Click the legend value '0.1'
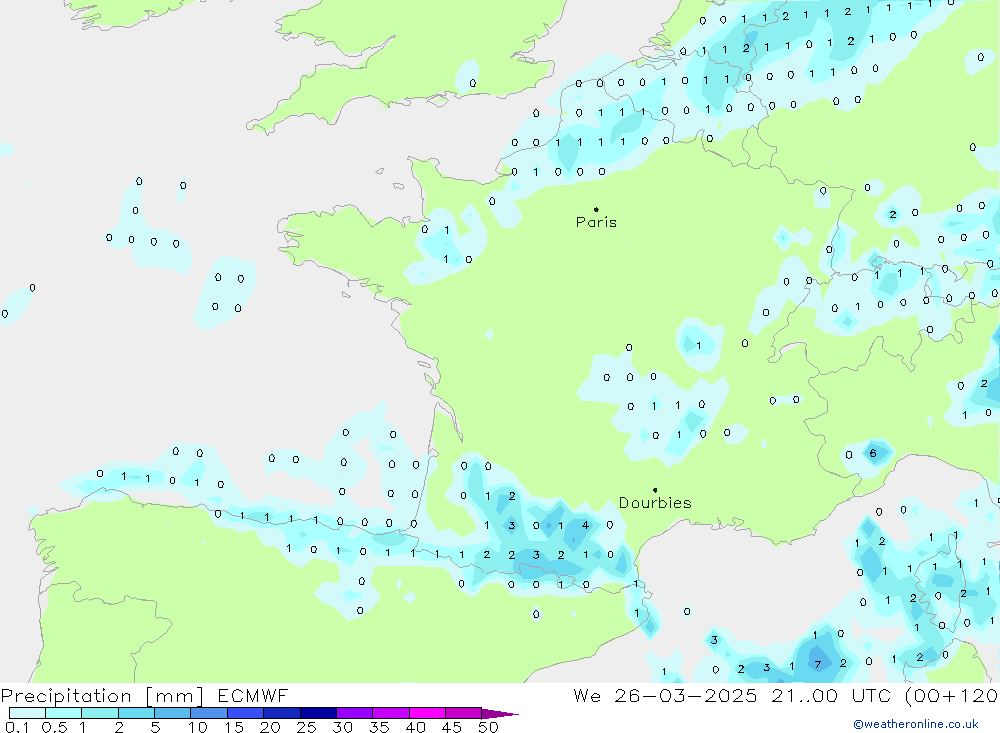Image resolution: width=1000 pixels, height=733 pixels. coord(17,727)
